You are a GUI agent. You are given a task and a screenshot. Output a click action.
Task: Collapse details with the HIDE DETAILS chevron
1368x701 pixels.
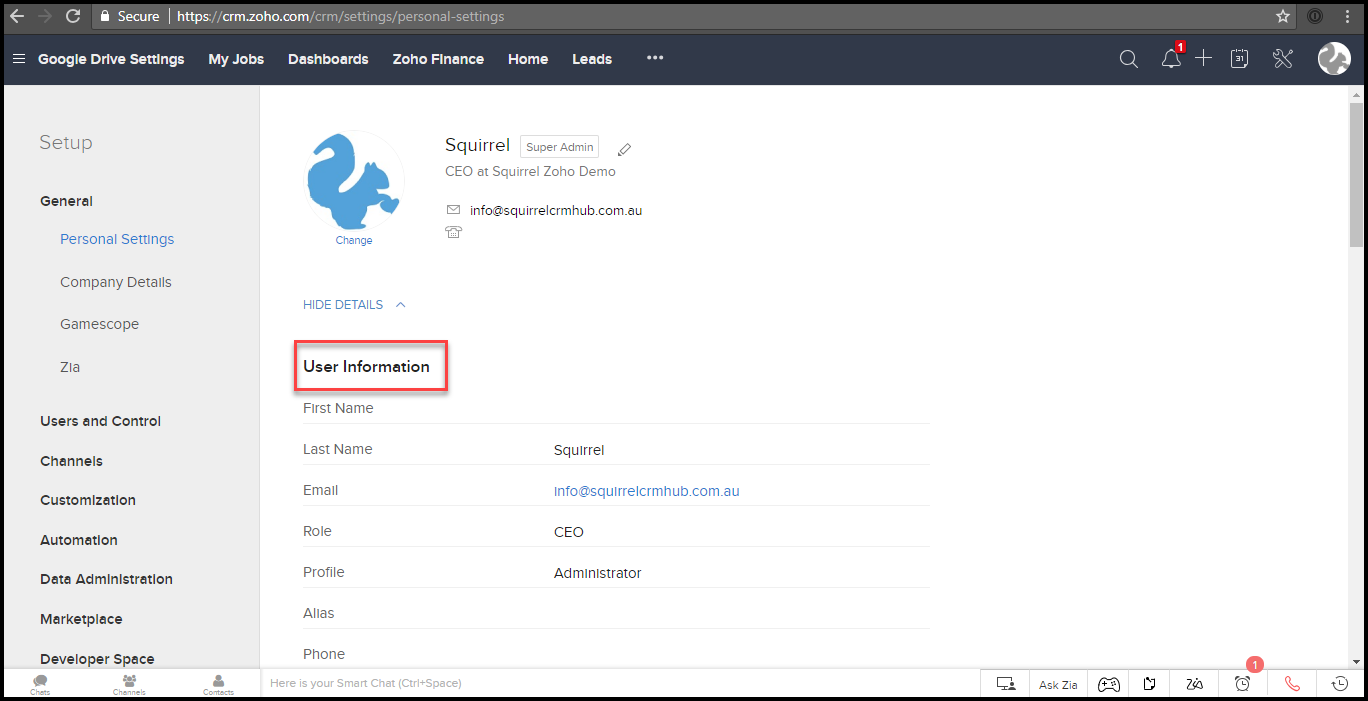click(x=400, y=305)
